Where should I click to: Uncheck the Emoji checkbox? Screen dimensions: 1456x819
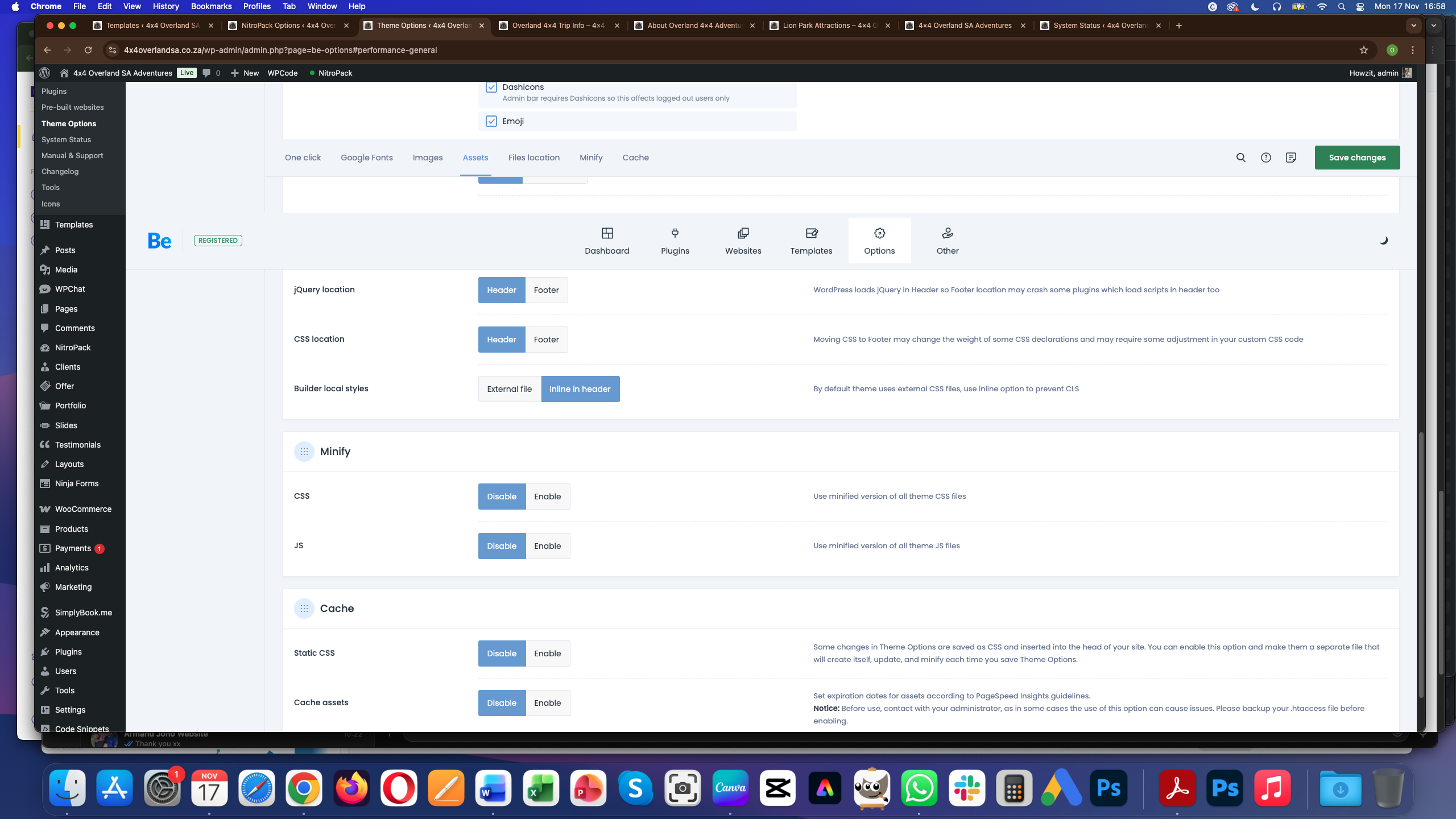click(x=491, y=121)
